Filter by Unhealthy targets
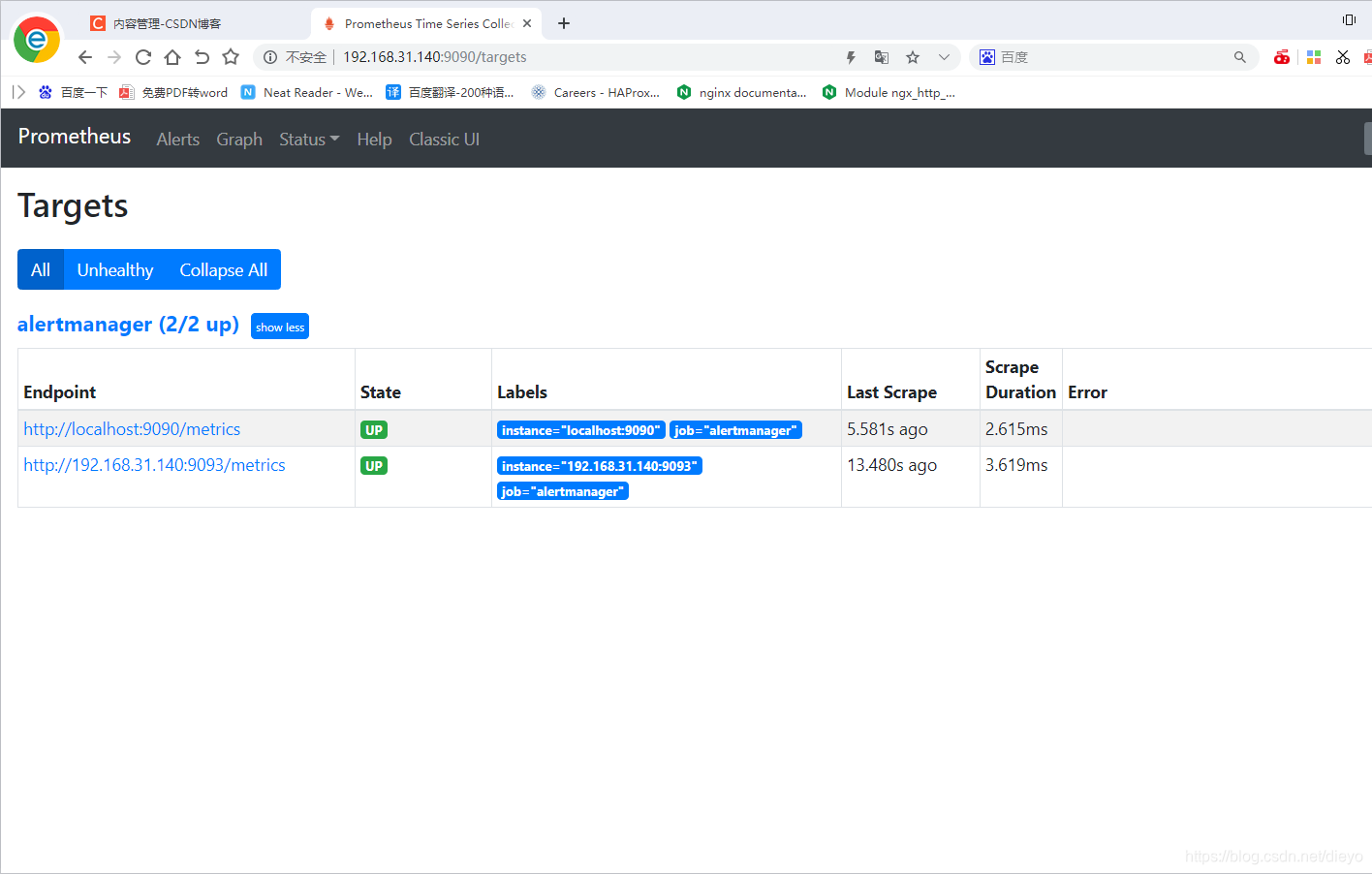The image size is (1372, 874). point(115,269)
